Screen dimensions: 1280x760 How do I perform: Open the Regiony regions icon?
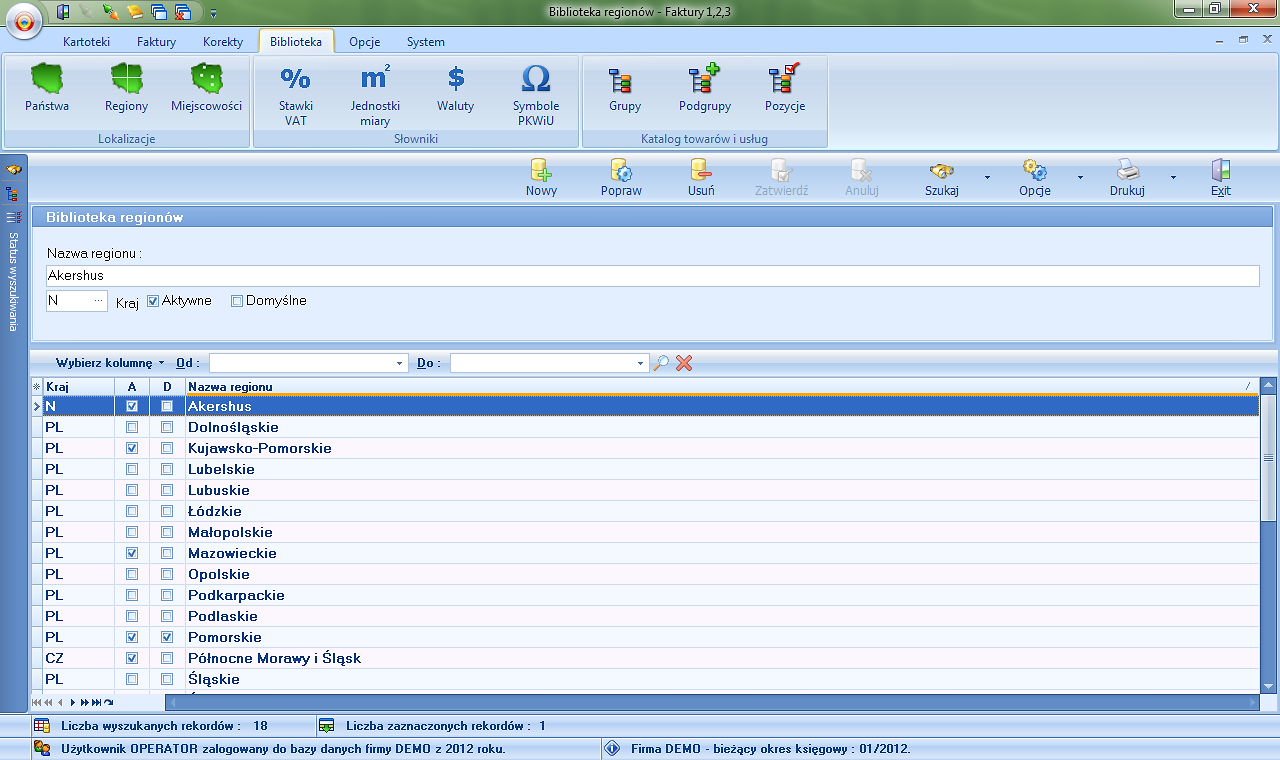[x=126, y=88]
